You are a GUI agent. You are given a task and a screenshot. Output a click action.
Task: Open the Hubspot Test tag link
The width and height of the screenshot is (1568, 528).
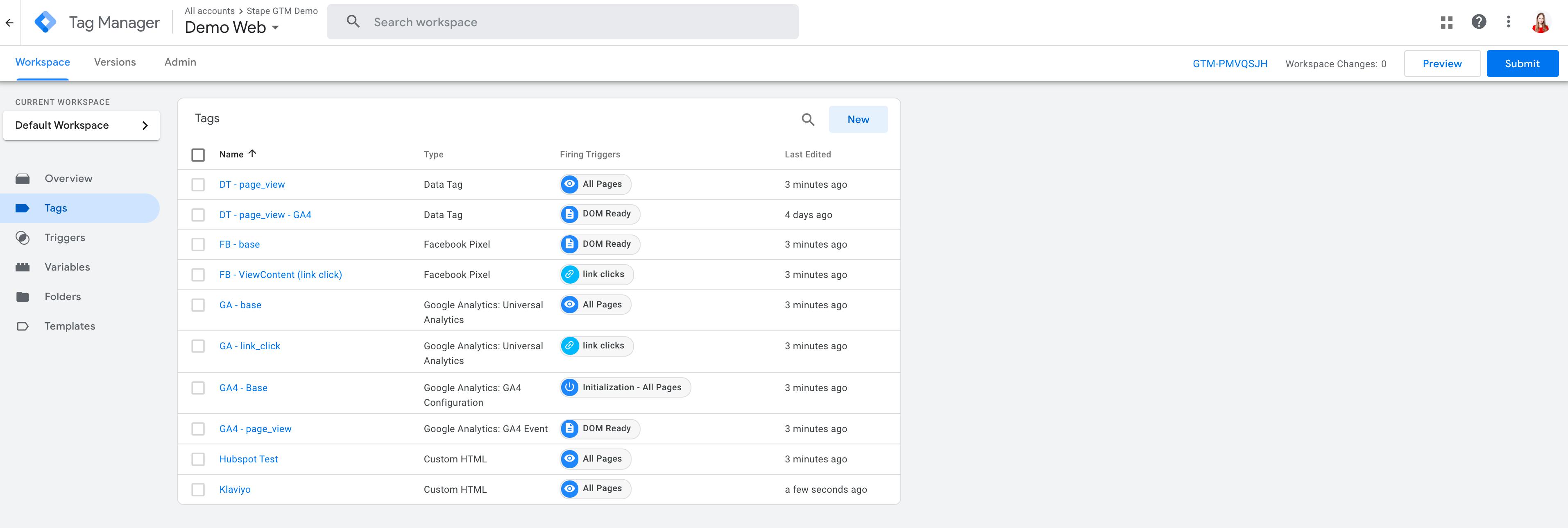[x=248, y=459]
